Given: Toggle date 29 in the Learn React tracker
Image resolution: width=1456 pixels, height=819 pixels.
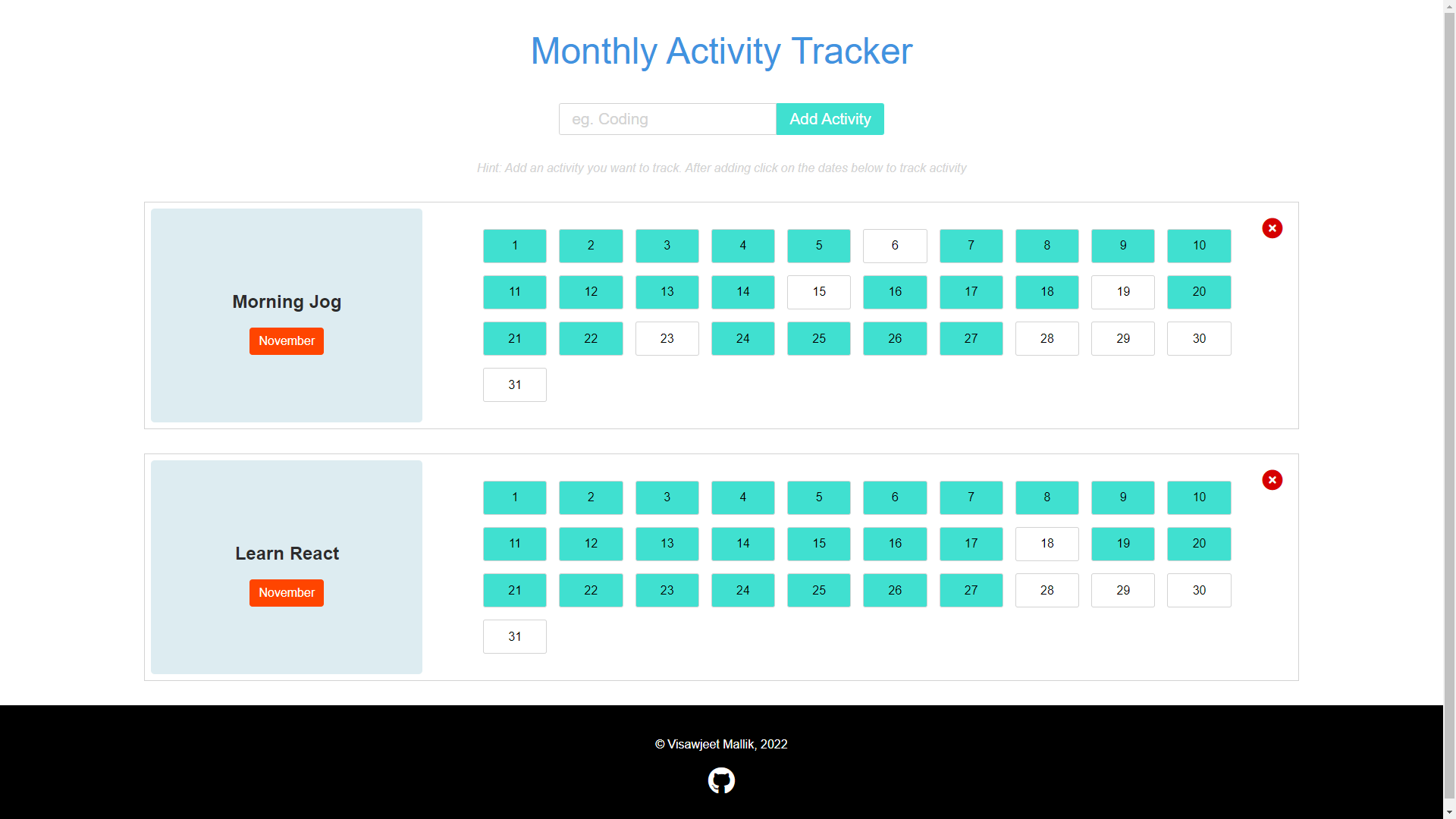Looking at the screenshot, I should point(1123,590).
